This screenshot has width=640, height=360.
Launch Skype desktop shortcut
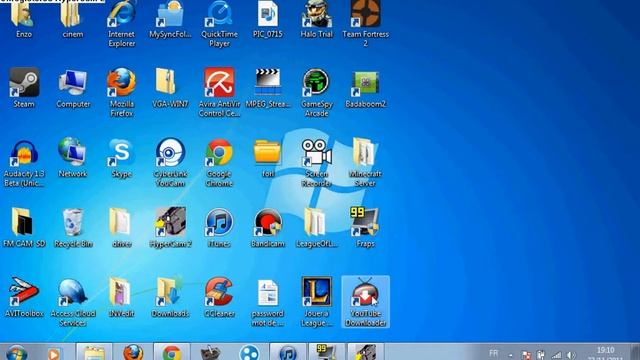tap(122, 158)
